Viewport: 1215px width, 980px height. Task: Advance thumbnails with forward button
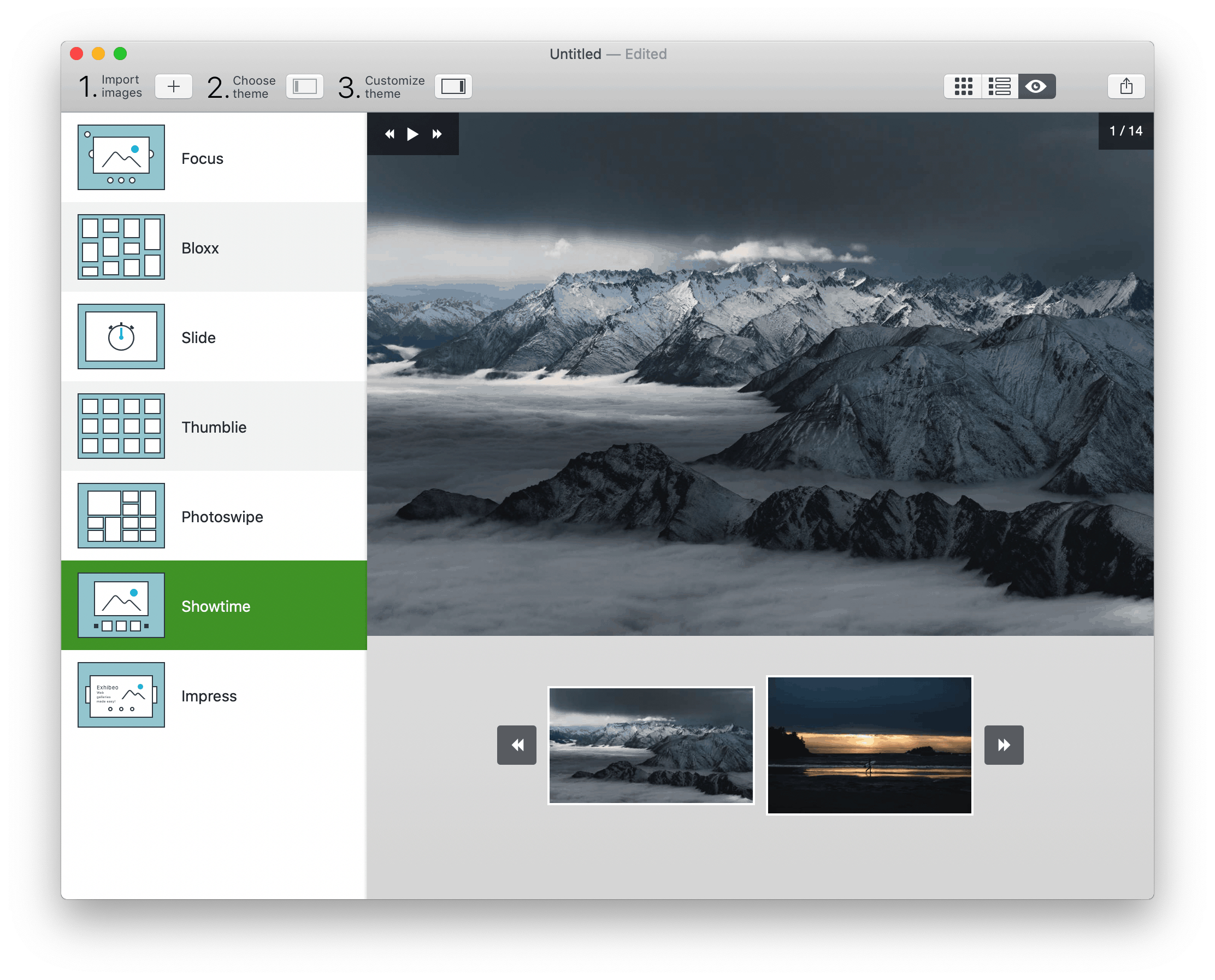click(1003, 745)
